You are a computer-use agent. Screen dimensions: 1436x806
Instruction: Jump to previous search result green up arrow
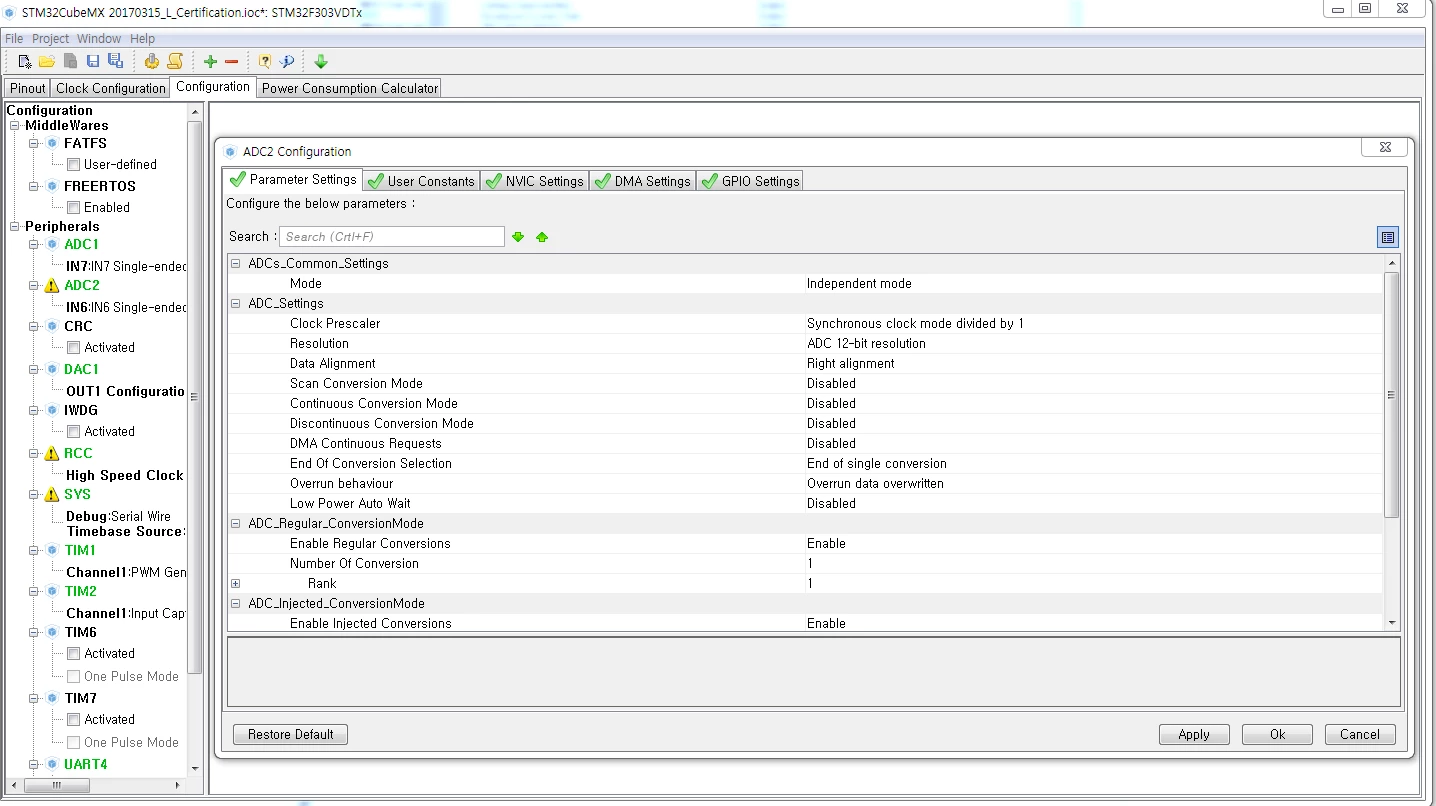542,237
